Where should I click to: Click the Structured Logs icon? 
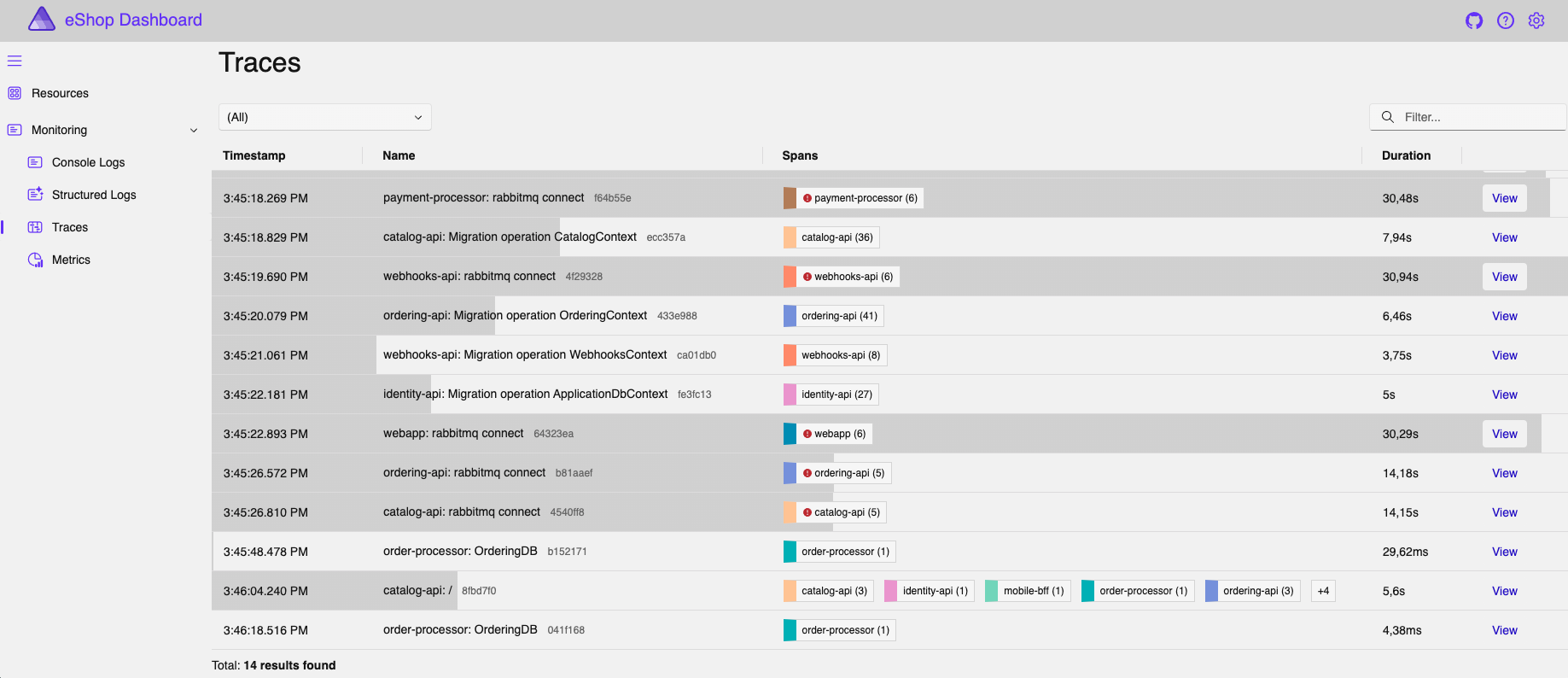pyautogui.click(x=35, y=195)
